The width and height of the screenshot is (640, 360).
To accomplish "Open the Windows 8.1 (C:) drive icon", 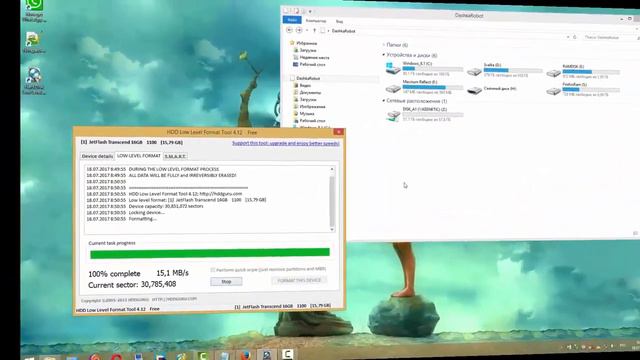I will (x=393, y=68).
